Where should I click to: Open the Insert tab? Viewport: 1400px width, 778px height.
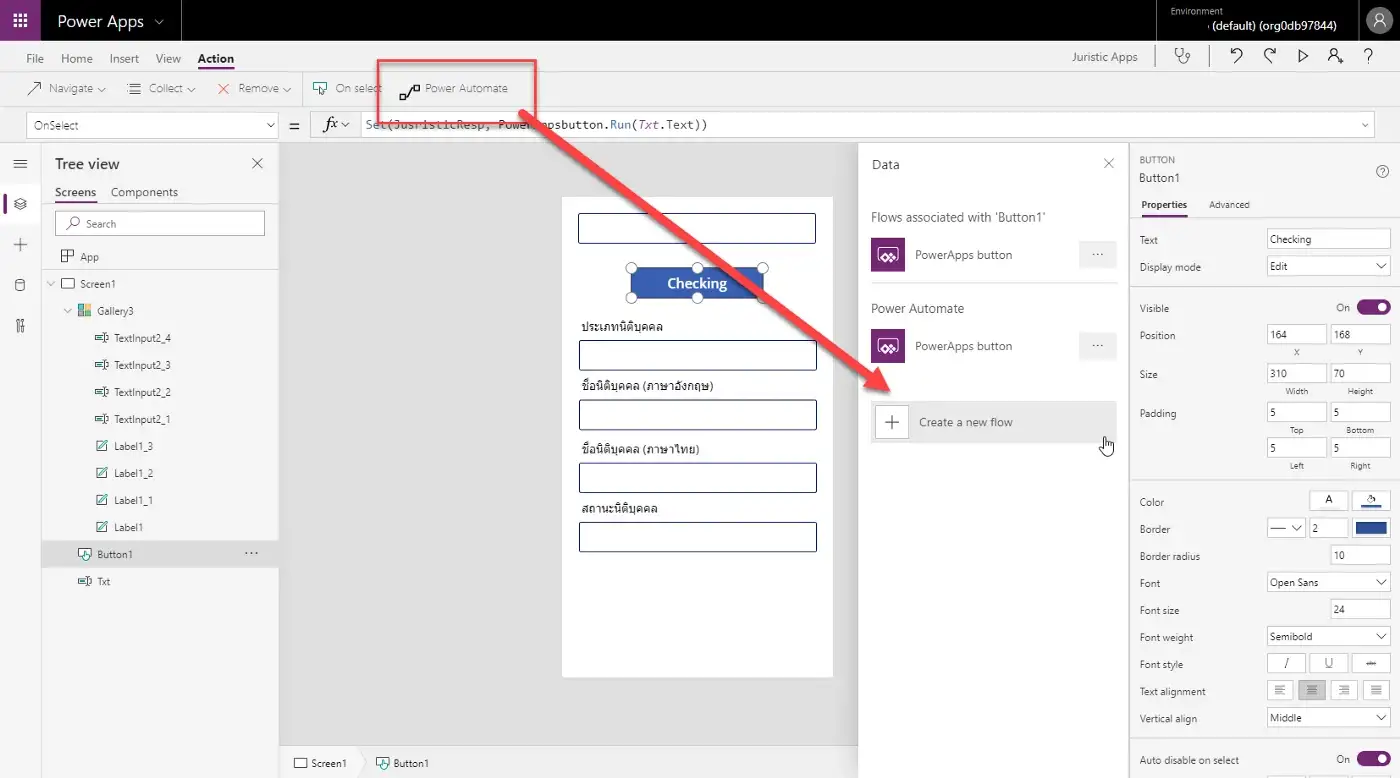pyautogui.click(x=124, y=59)
